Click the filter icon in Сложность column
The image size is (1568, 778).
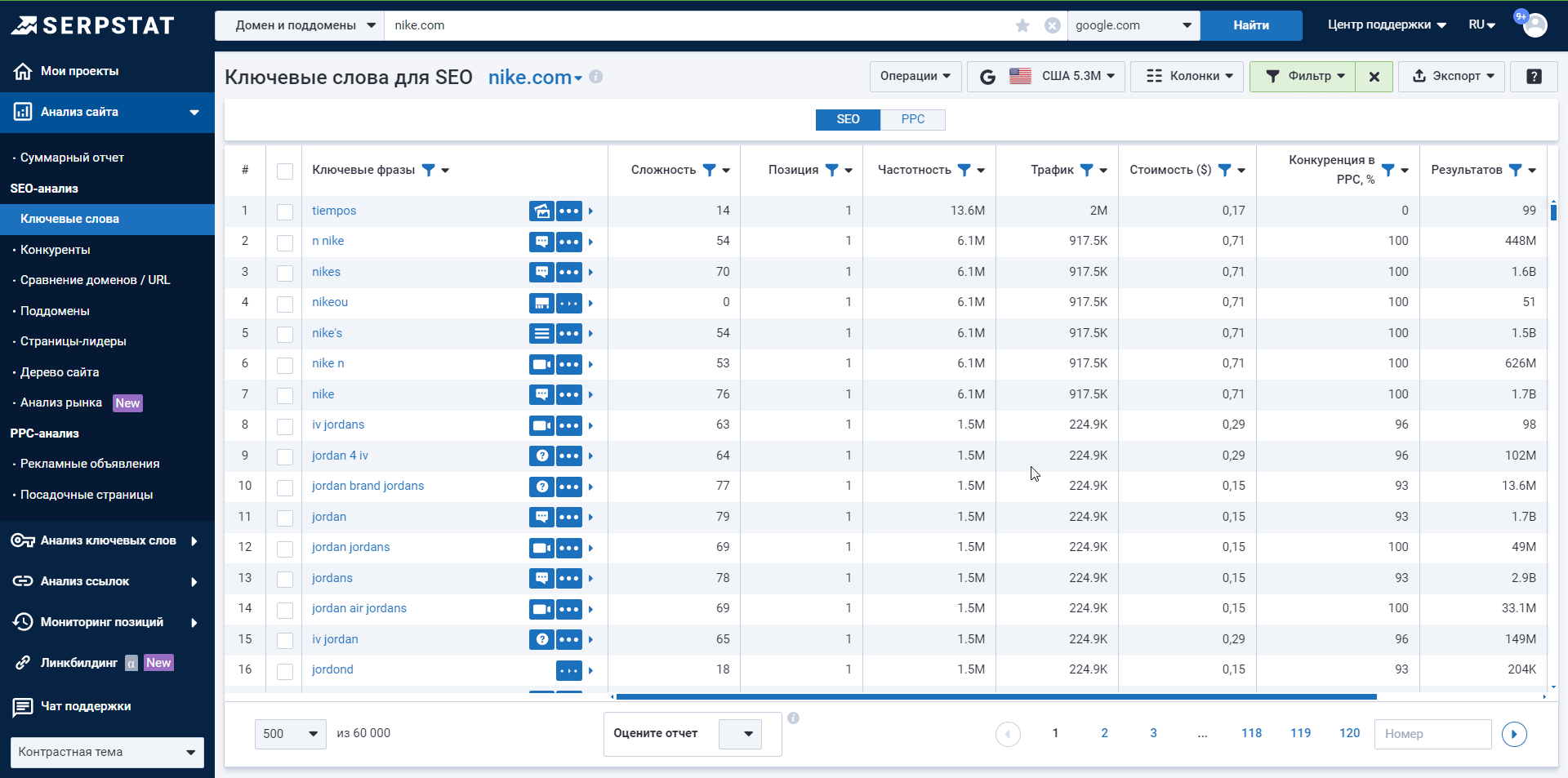click(709, 170)
